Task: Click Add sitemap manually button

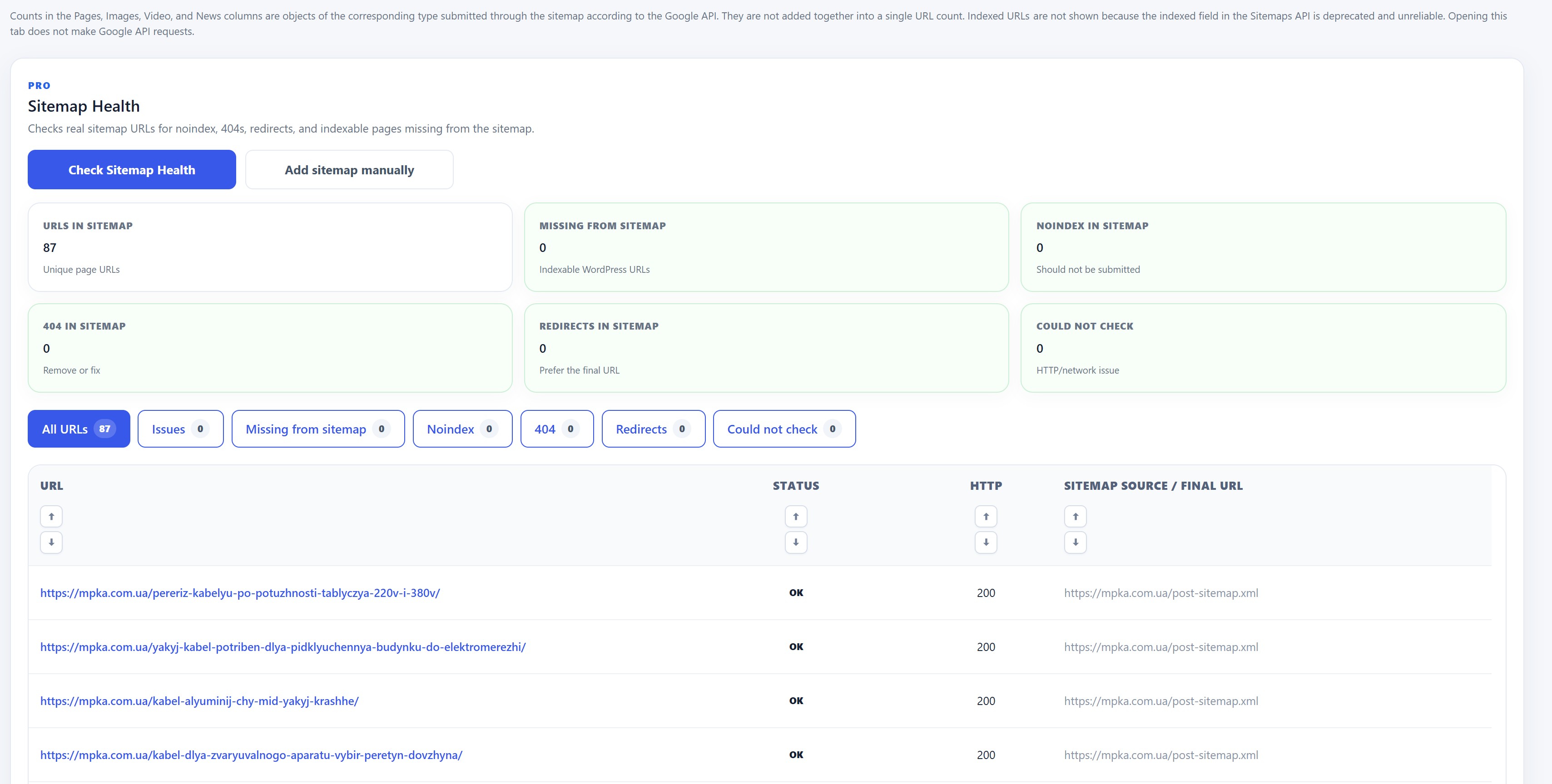Action: (349, 170)
